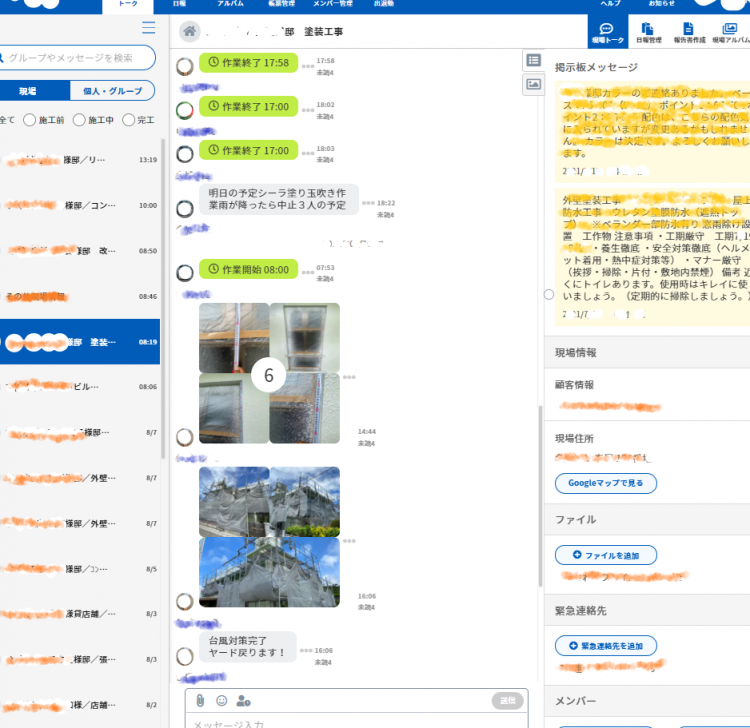Open options dots beside 作業終了 17:58
Screen dimensions: 750x728
pos(308,66)
